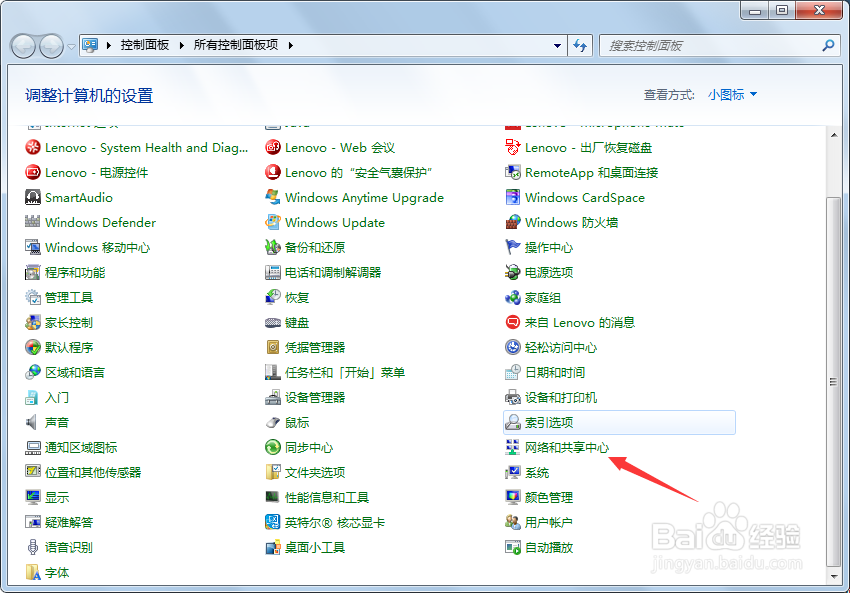
Task: Open 自动播放 link
Action: pyautogui.click(x=549, y=547)
